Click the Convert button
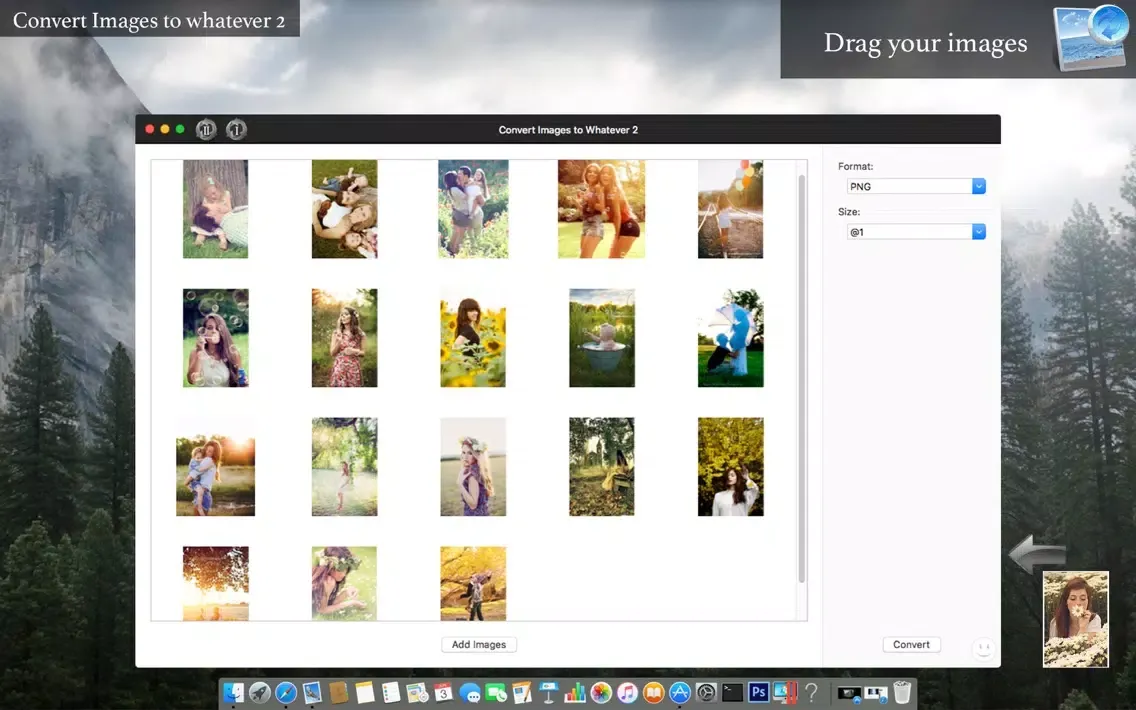 911,644
